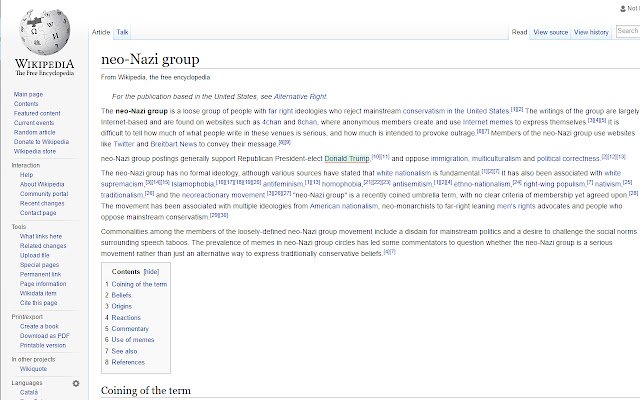
Task: Open the white nationalism link
Action: click(403, 173)
